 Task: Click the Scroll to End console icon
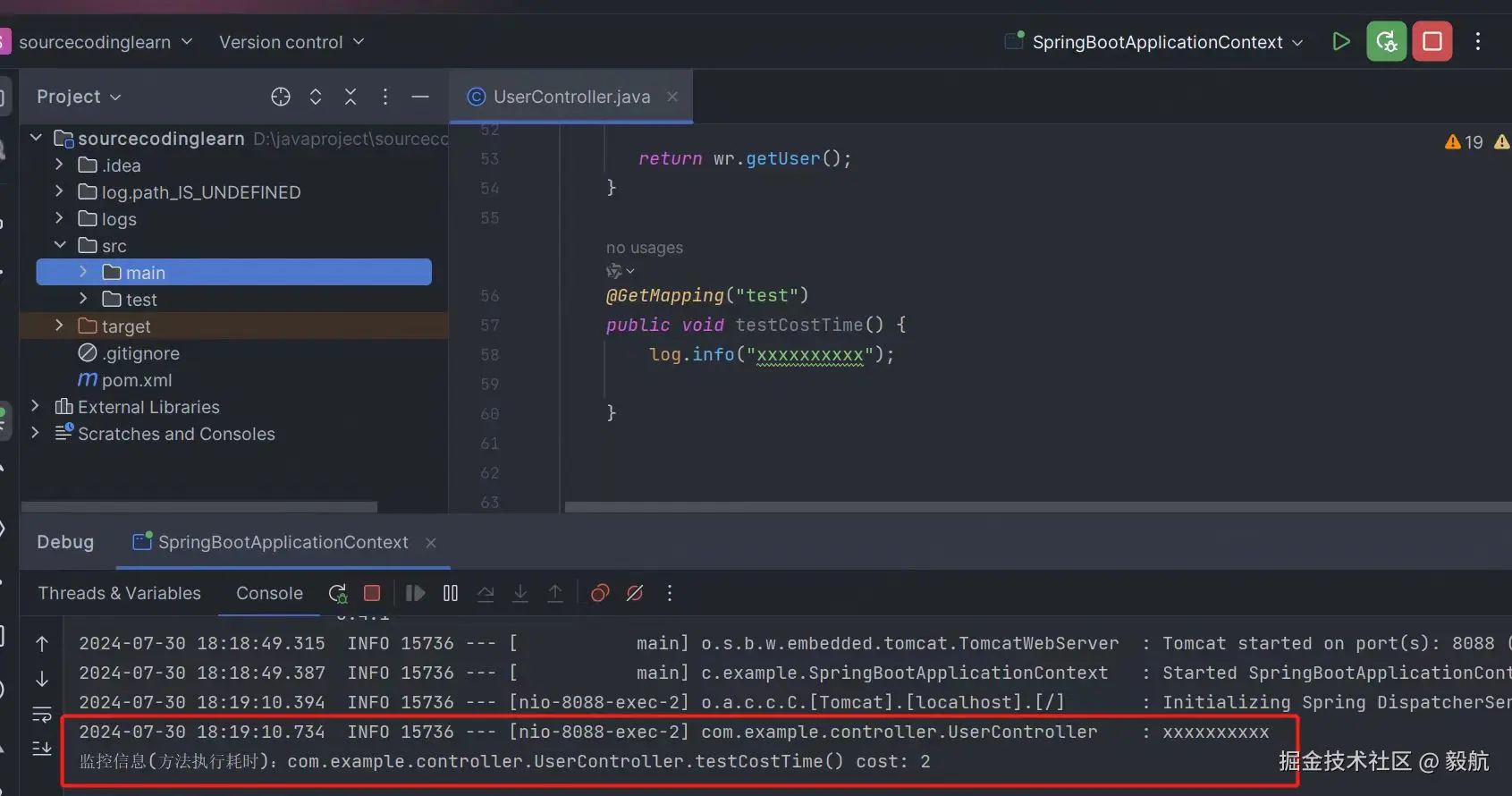click(42, 749)
